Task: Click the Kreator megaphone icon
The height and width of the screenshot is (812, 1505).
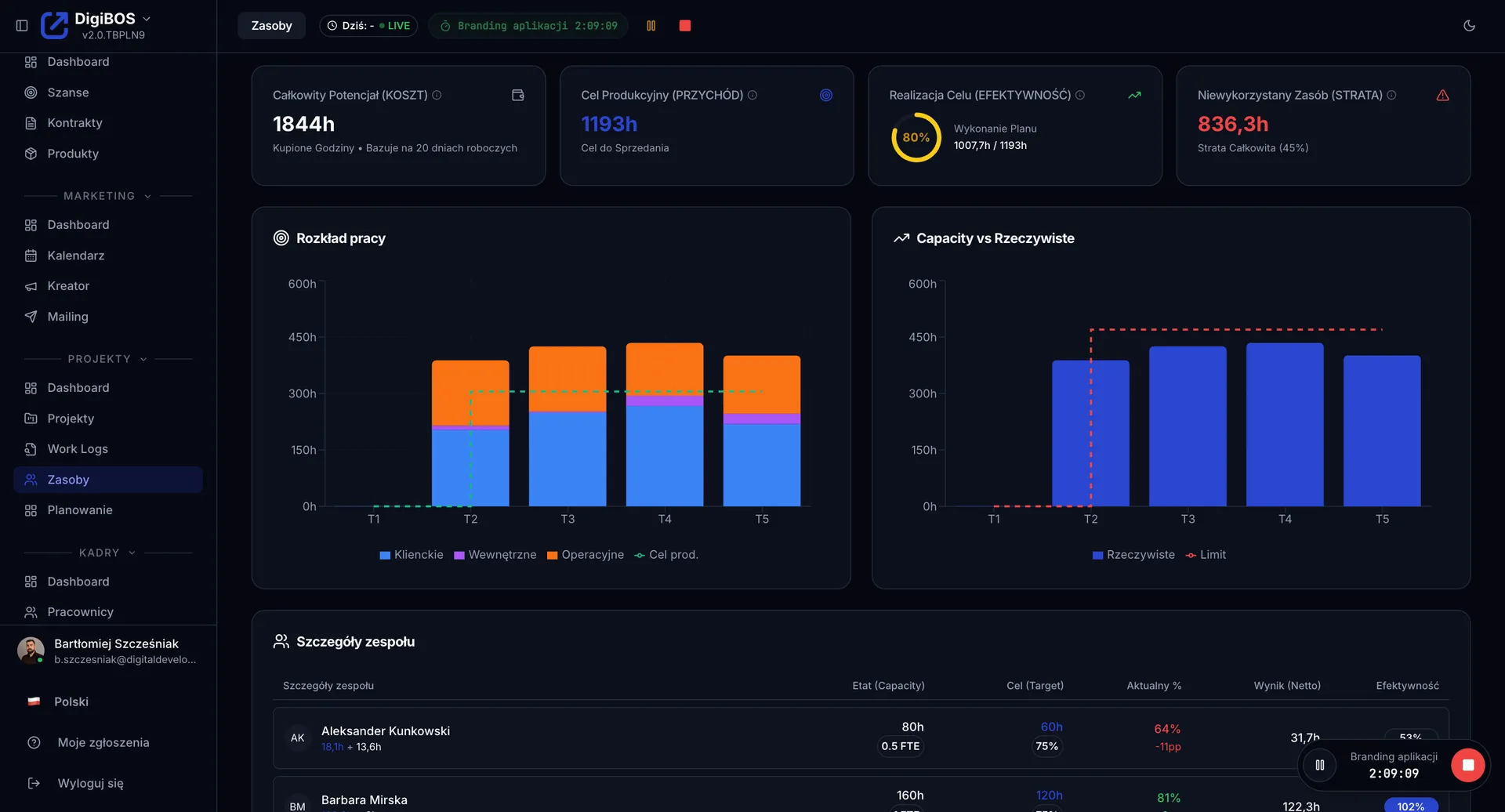Action: tap(31, 286)
